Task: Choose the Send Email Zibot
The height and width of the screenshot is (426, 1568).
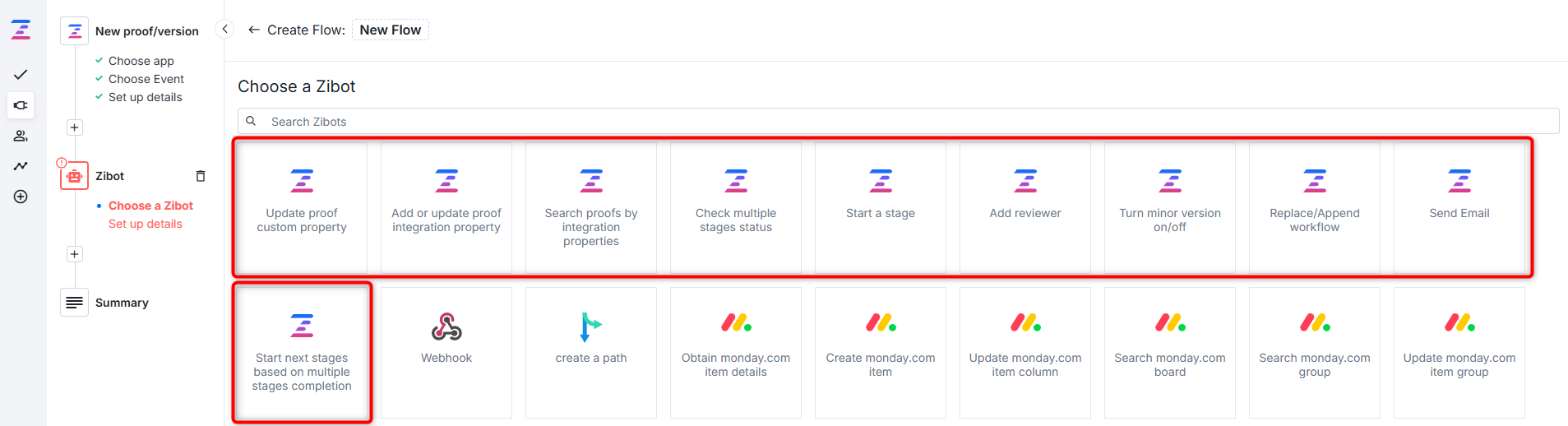Action: [1459, 208]
